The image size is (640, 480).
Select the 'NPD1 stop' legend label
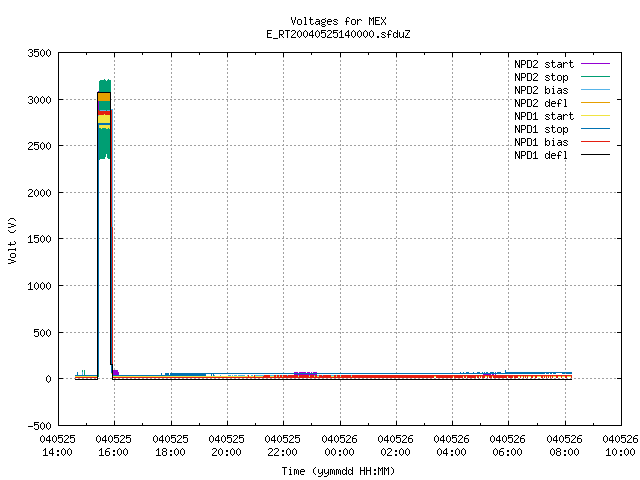541,129
